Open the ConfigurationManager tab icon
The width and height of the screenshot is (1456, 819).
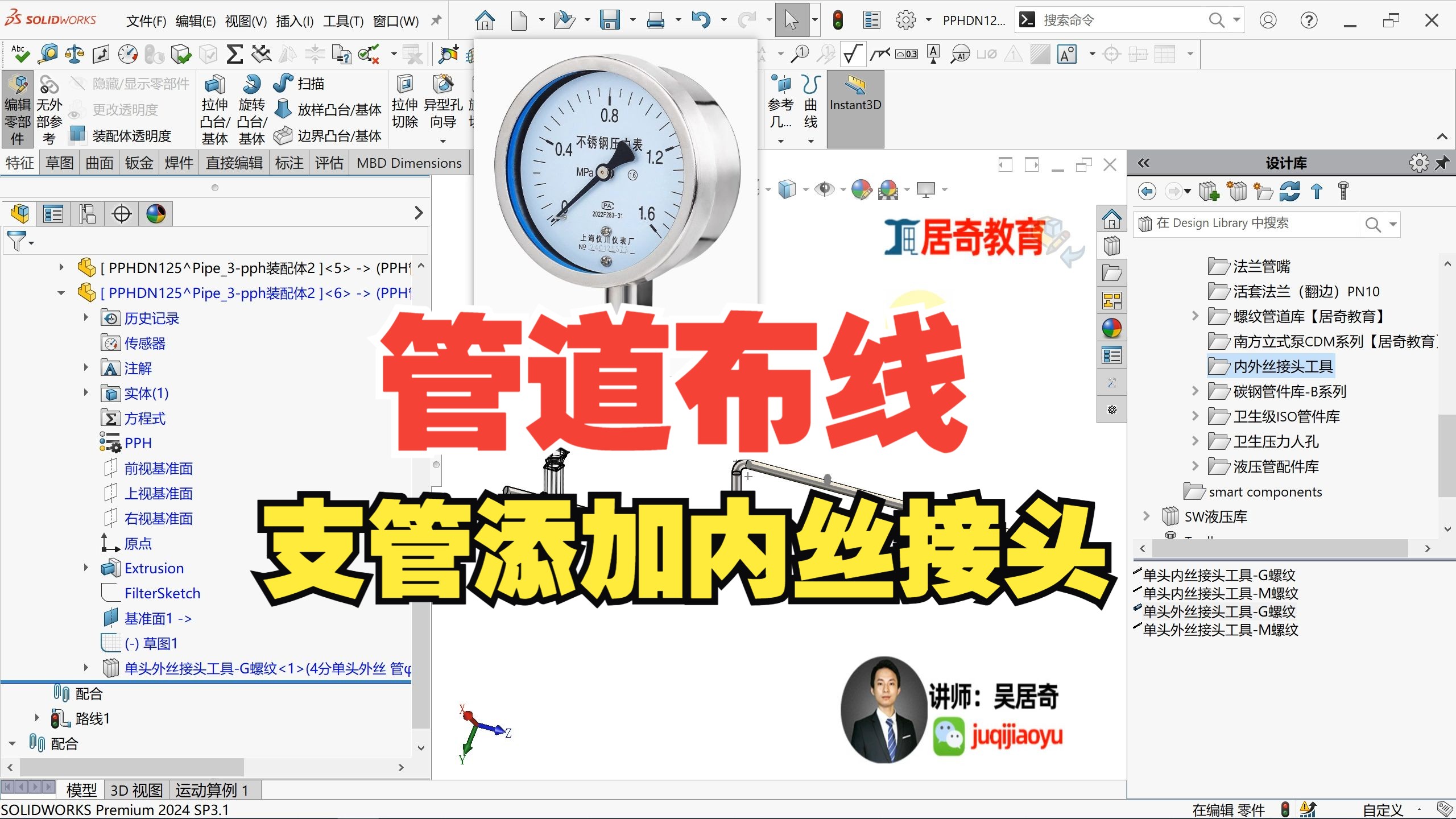(x=88, y=214)
